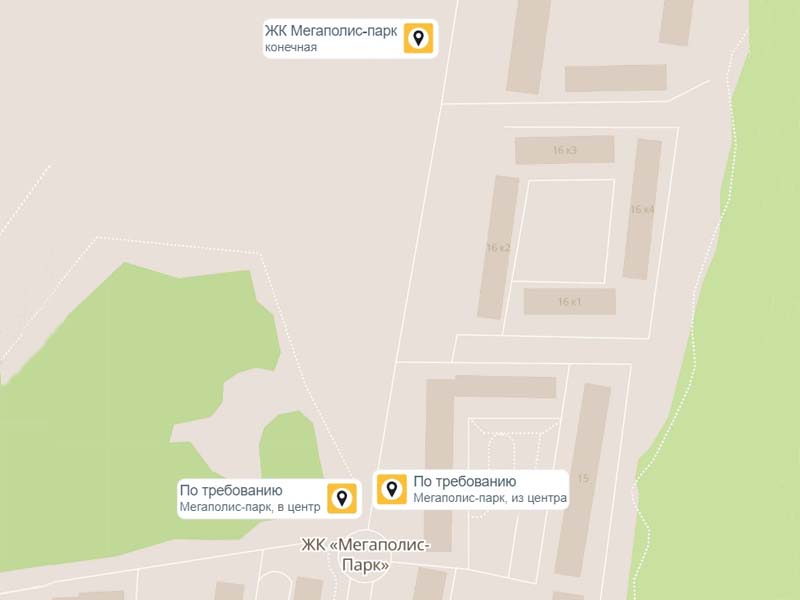Click the pin icon for stop 'из центра'
Viewport: 800px width, 600px height.
point(392,489)
